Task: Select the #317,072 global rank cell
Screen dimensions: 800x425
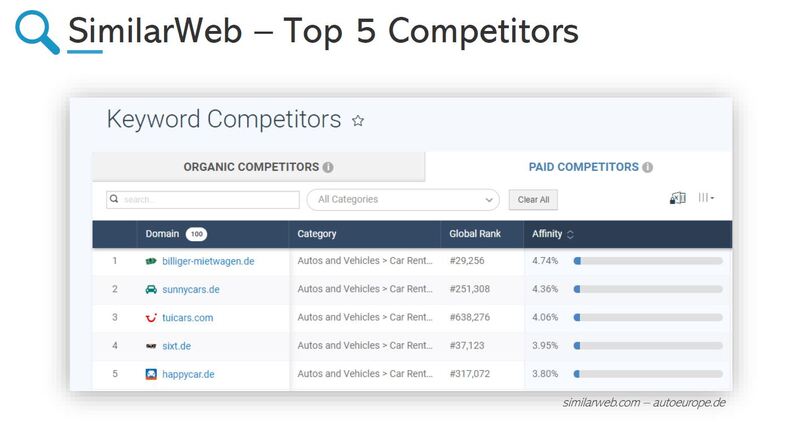Action: point(469,374)
